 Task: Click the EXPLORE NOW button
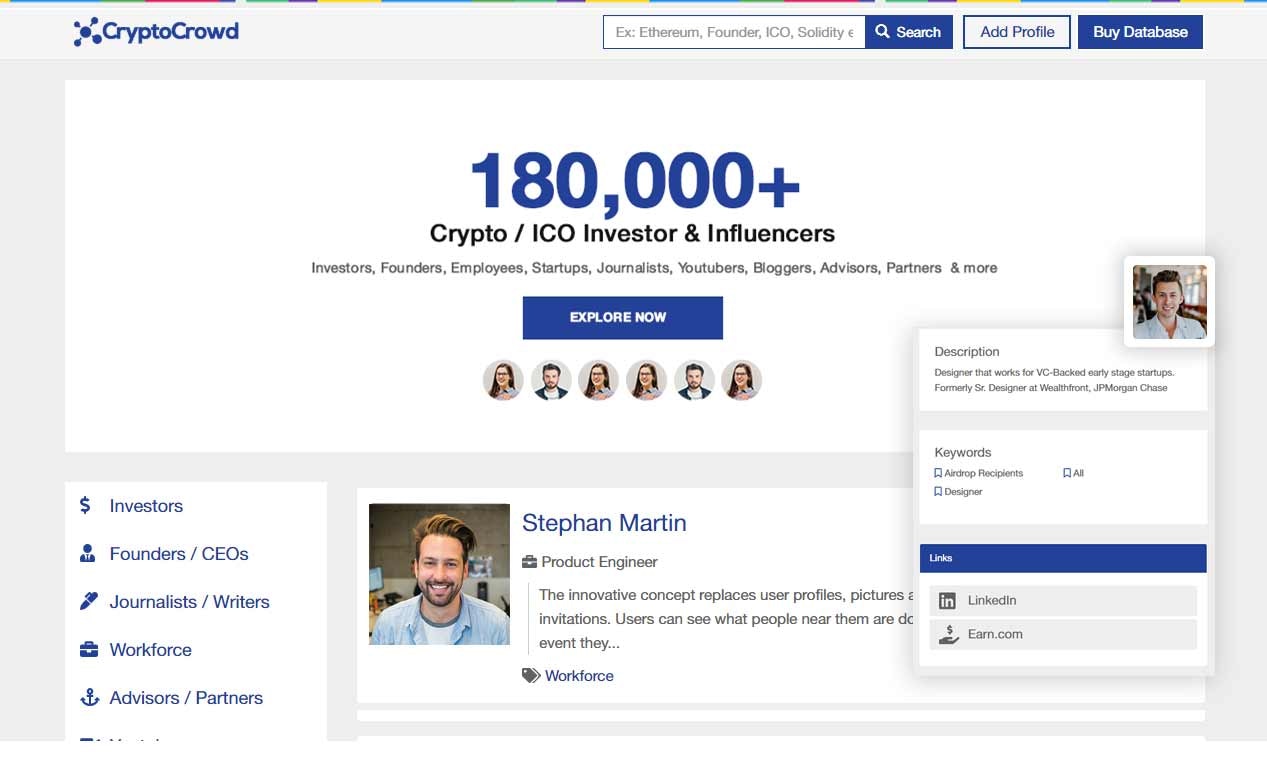tap(622, 317)
